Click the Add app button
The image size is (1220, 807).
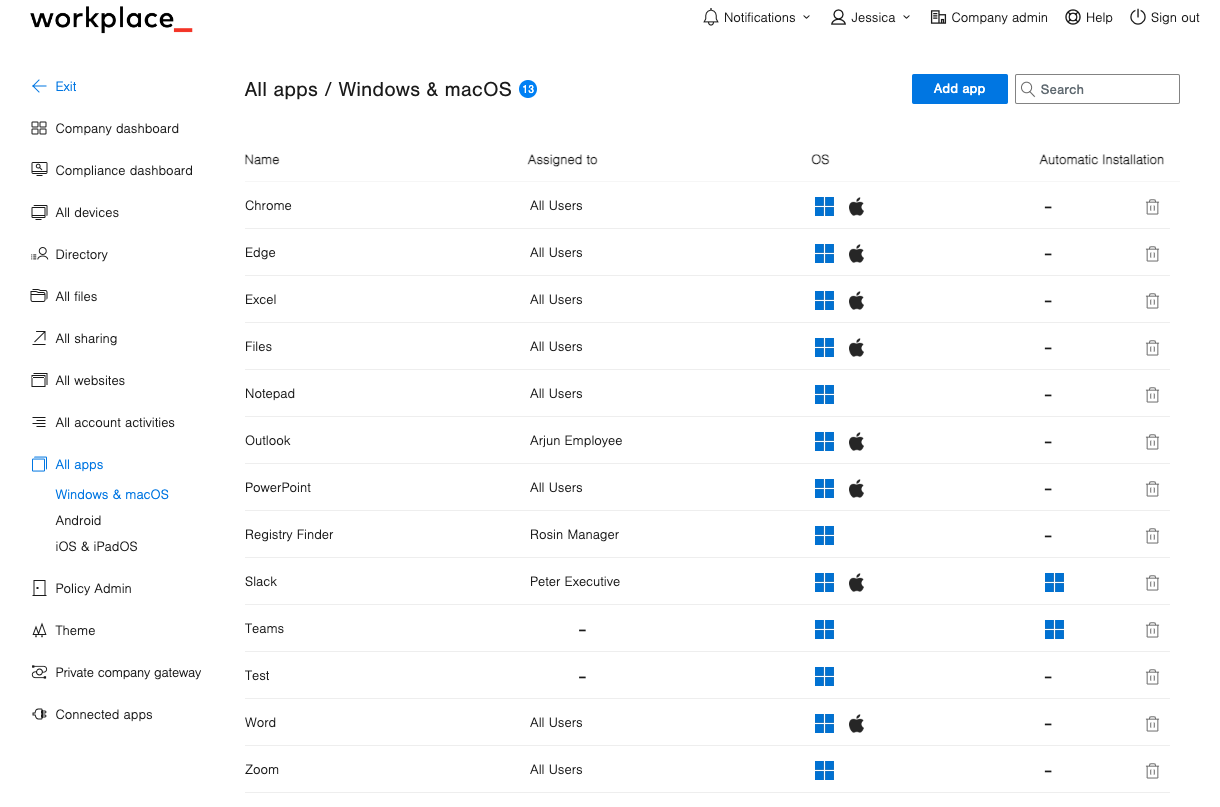coord(958,88)
